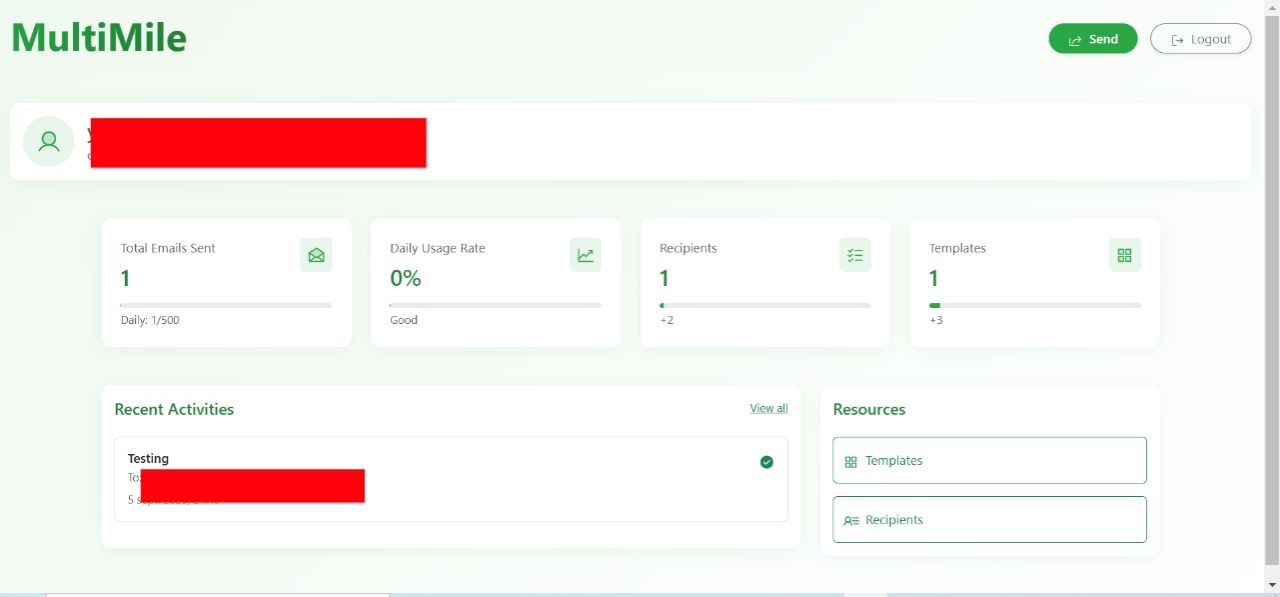Click the scrollbar down arrow

pos(1272,584)
